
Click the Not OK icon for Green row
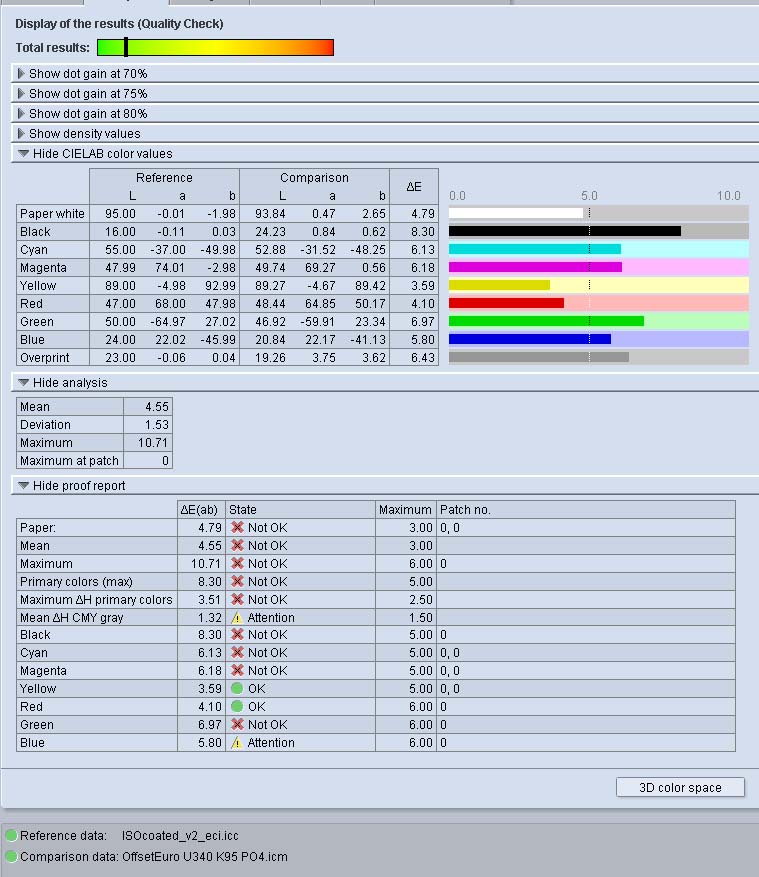(237, 725)
